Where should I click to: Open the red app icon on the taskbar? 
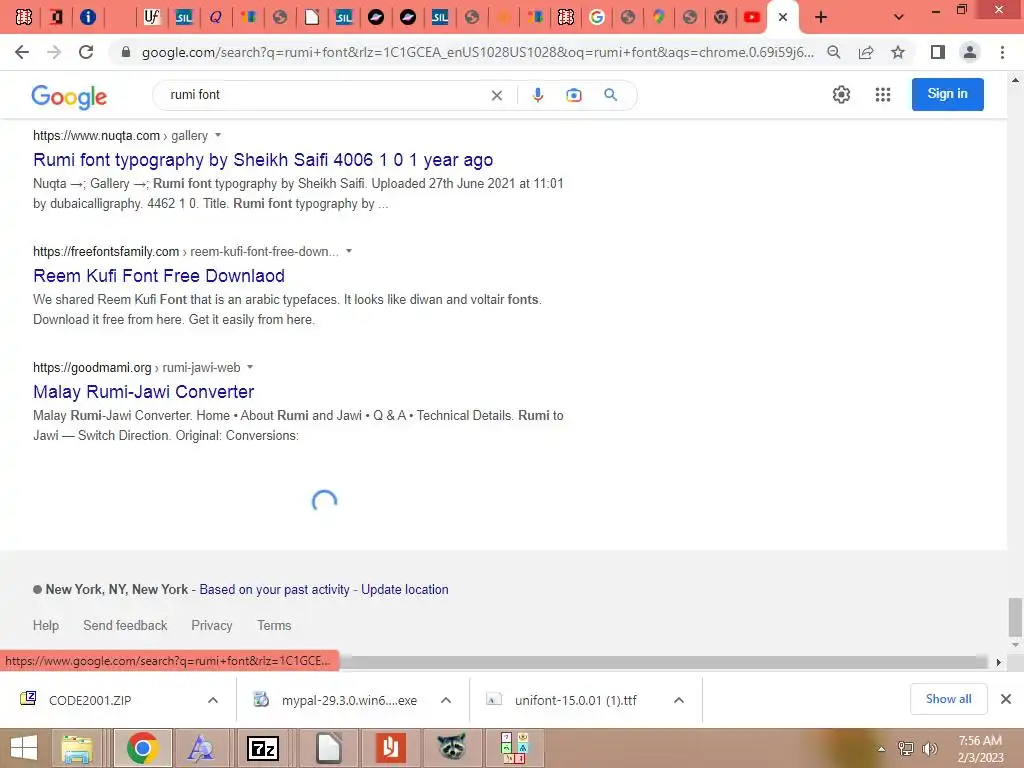391,748
